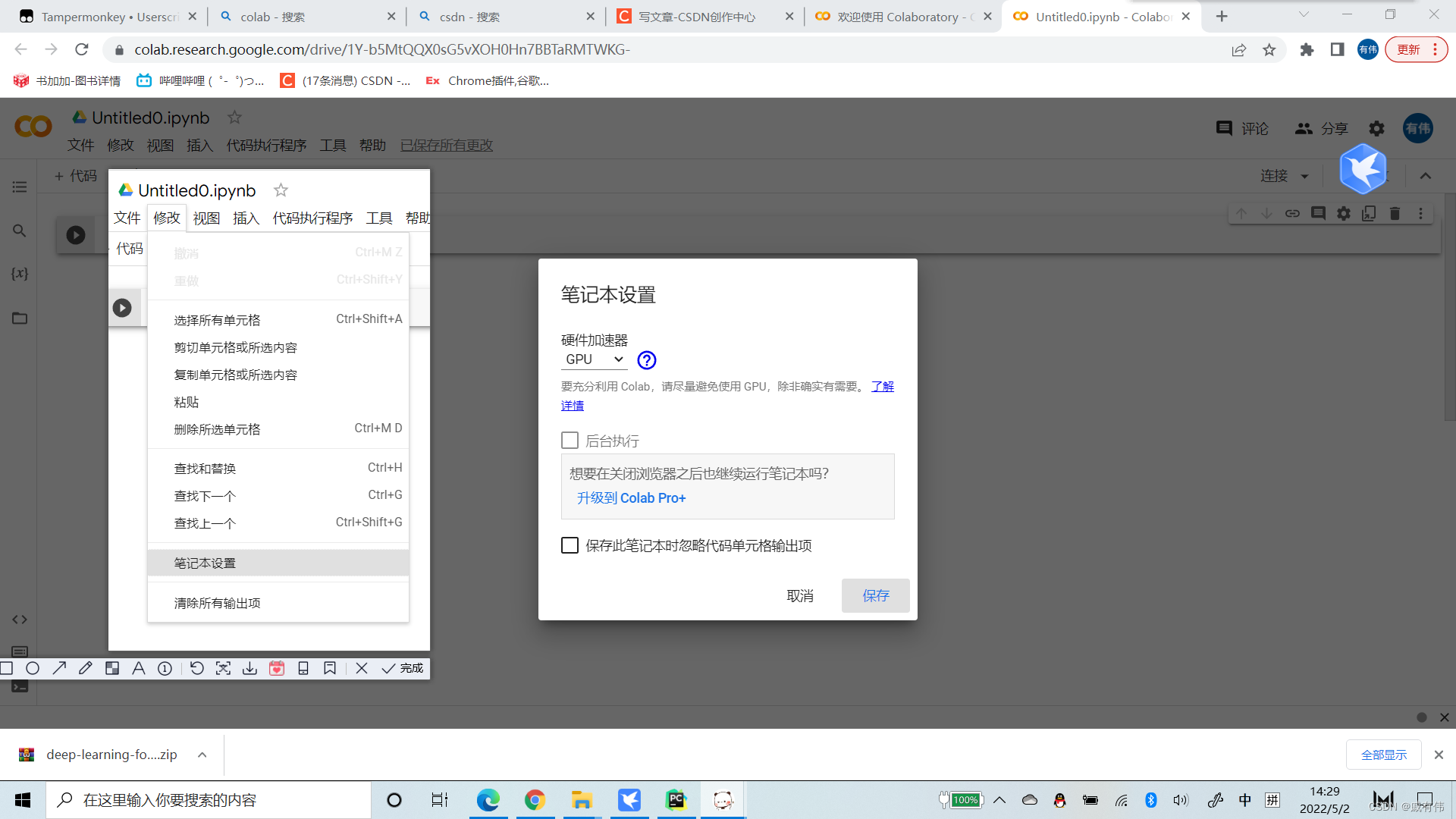Select the mosaic blur tool
The image size is (1456, 819).
(112, 668)
